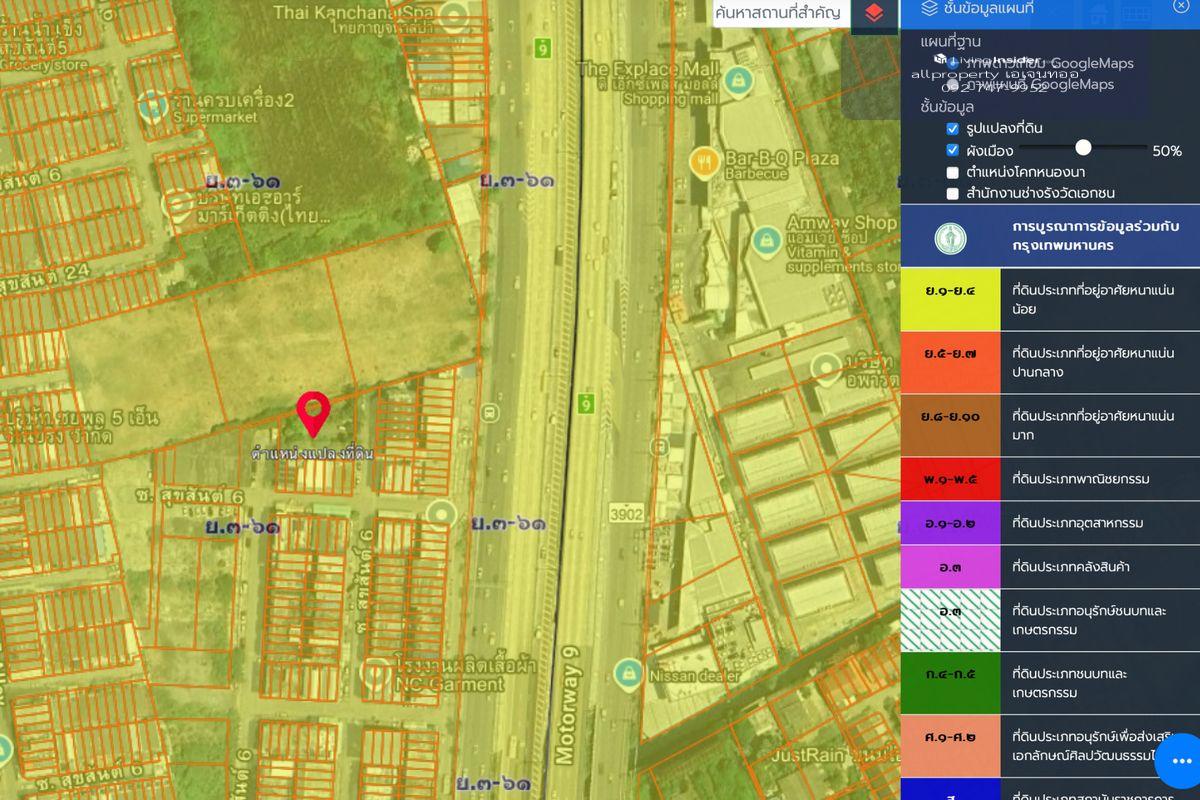This screenshot has width=1200, height=800.
Task: Open the blue chat bubble button
Action: coord(1180,761)
